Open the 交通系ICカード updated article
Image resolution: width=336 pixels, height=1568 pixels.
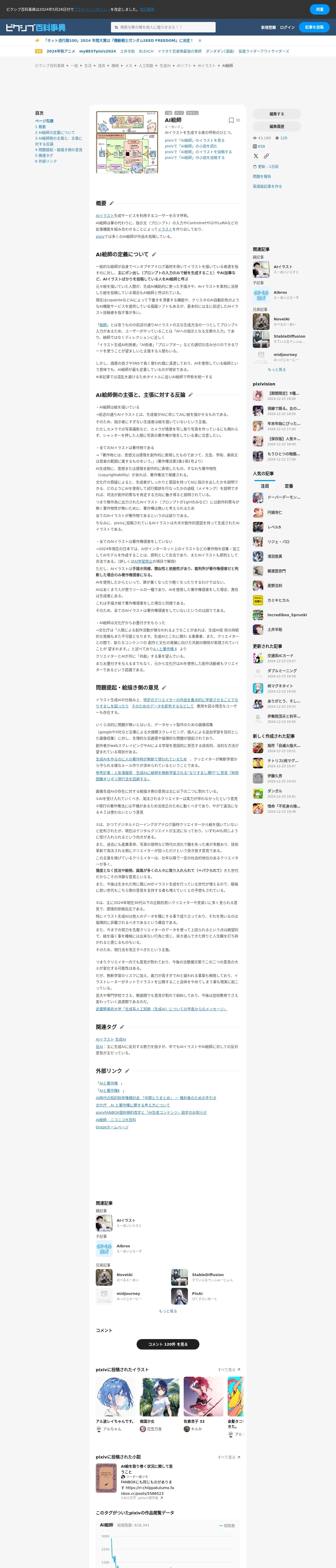[x=277, y=658]
